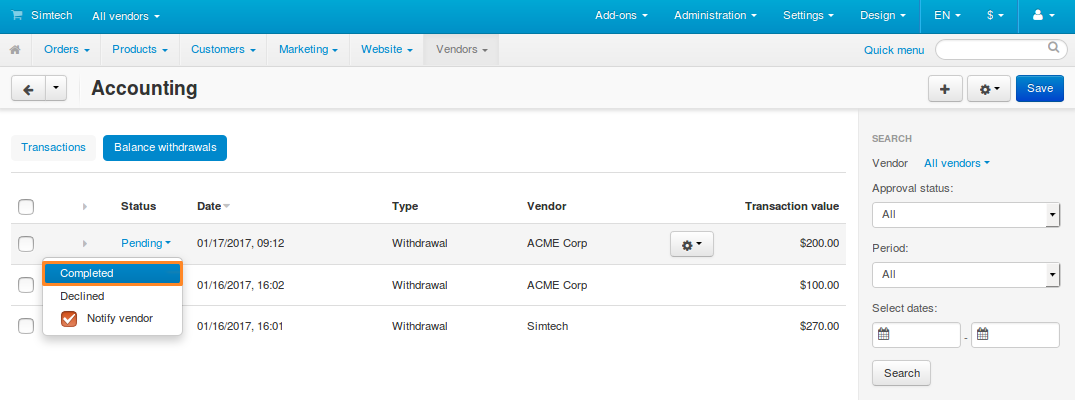Sort by the Date column header
Image resolution: width=1075 pixels, height=400 pixels.
click(209, 206)
